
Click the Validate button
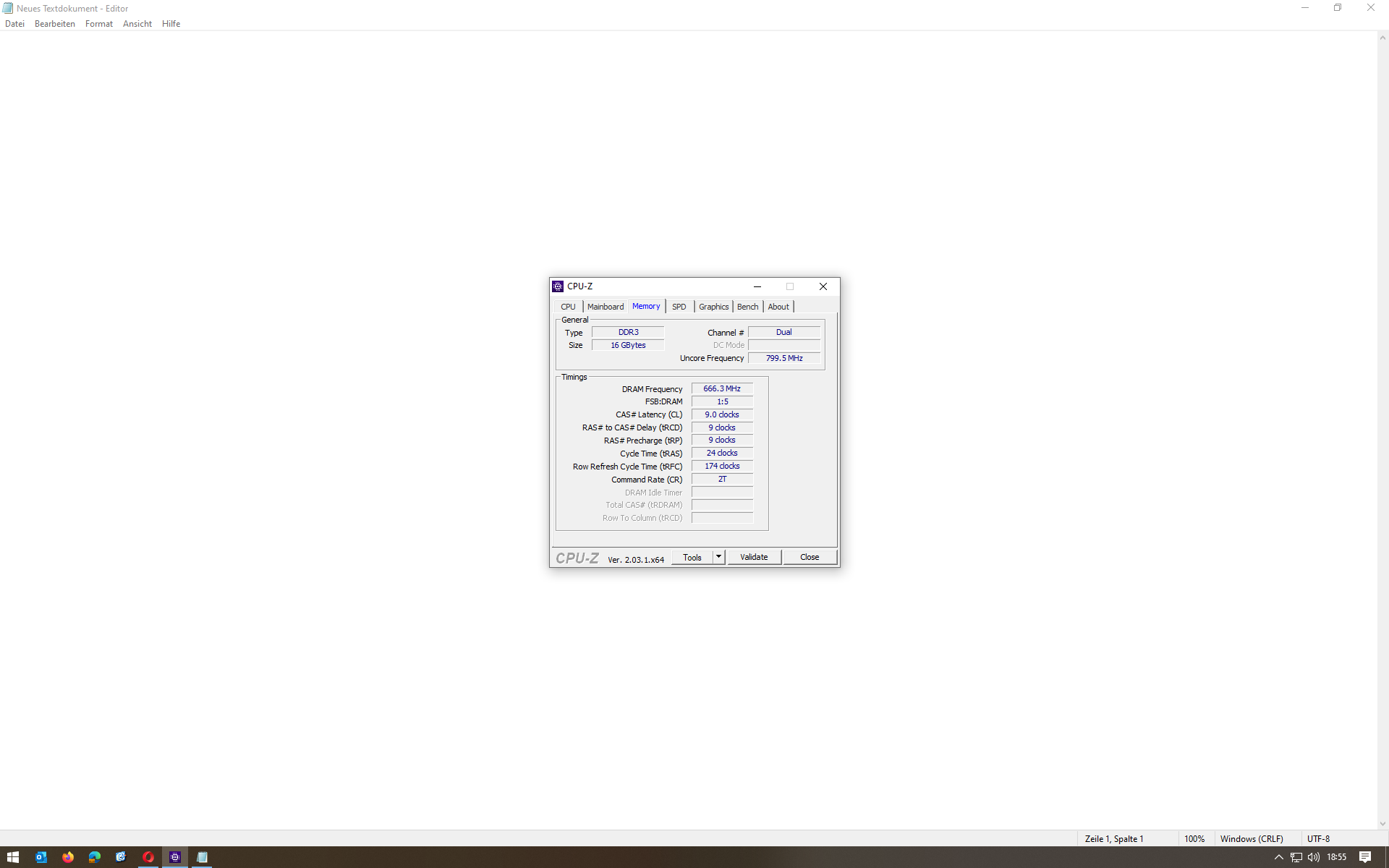pos(754,557)
